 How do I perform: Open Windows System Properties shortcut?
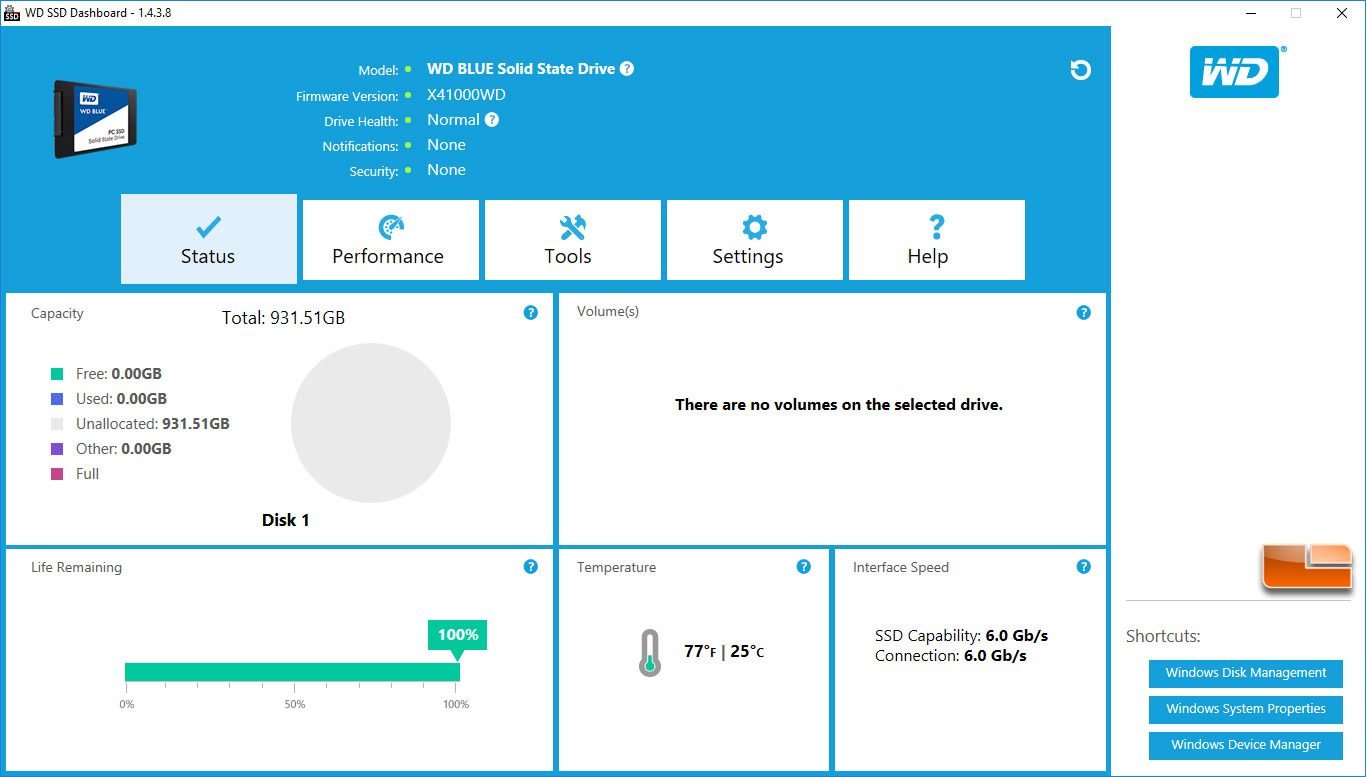[1246, 709]
